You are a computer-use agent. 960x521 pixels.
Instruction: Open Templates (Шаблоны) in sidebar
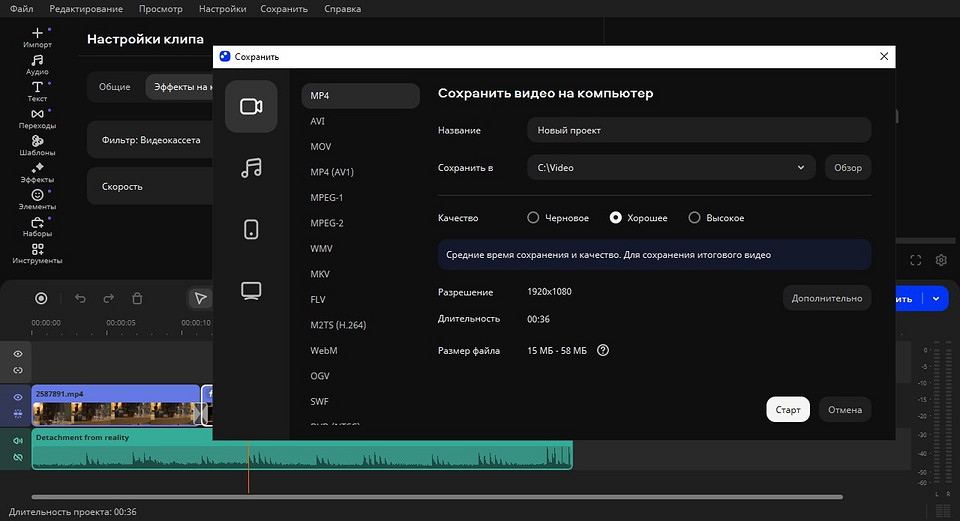coord(37,146)
